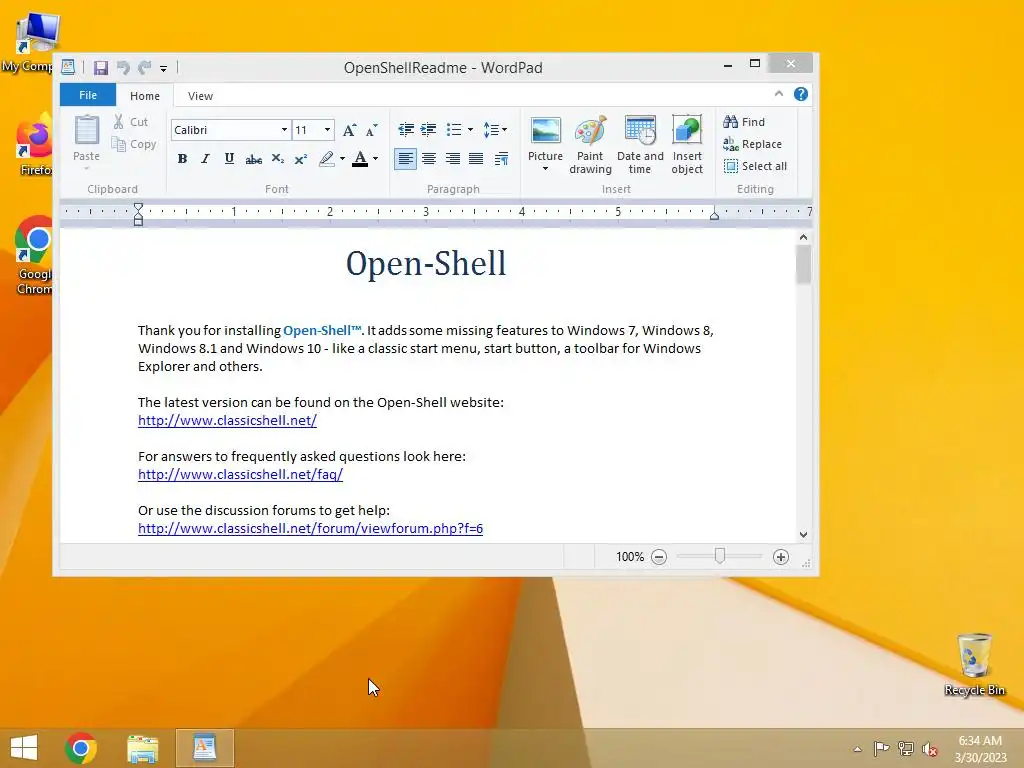The width and height of the screenshot is (1024, 768).
Task: Click the text highlight color pen icon
Action: pos(327,159)
